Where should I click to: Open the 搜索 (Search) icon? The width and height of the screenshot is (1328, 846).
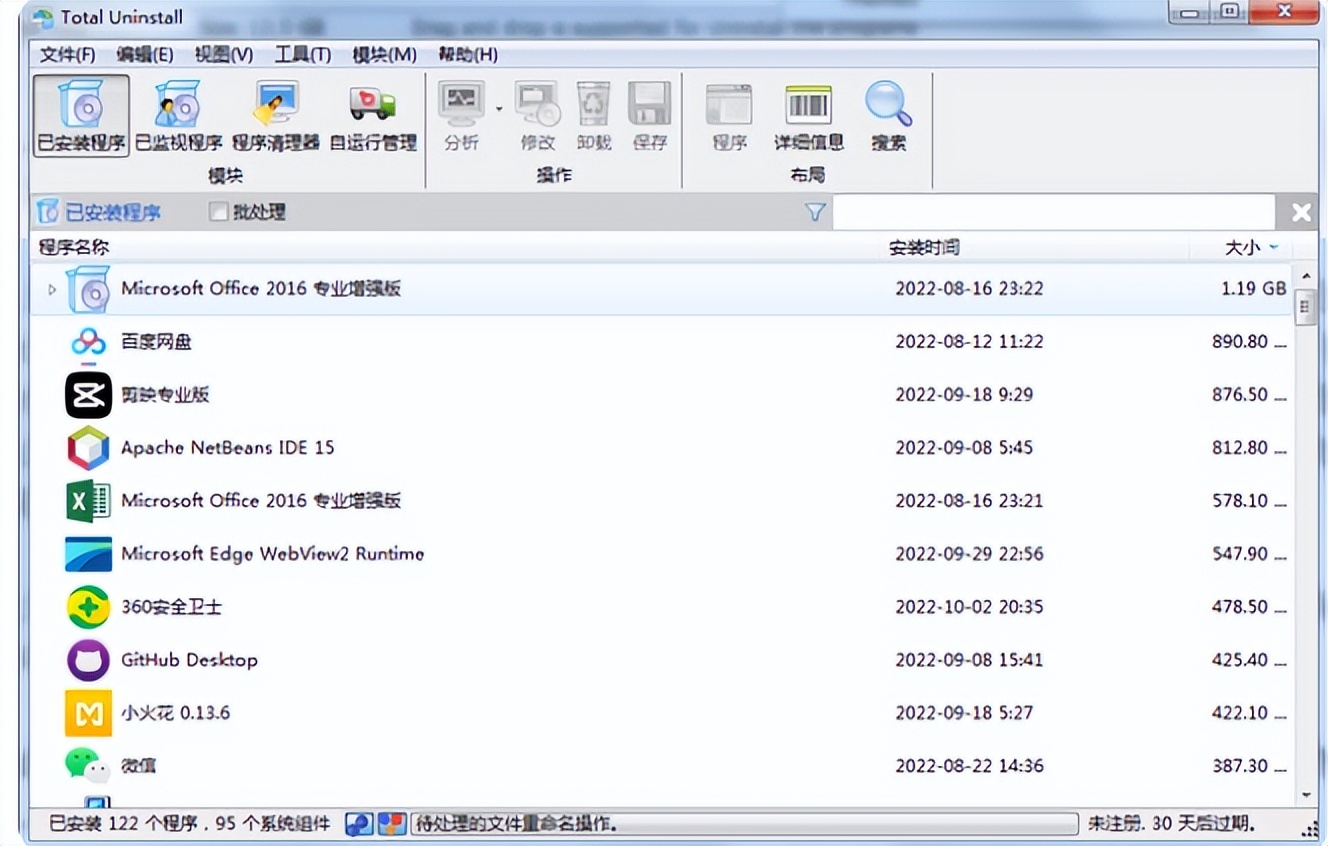(x=888, y=115)
